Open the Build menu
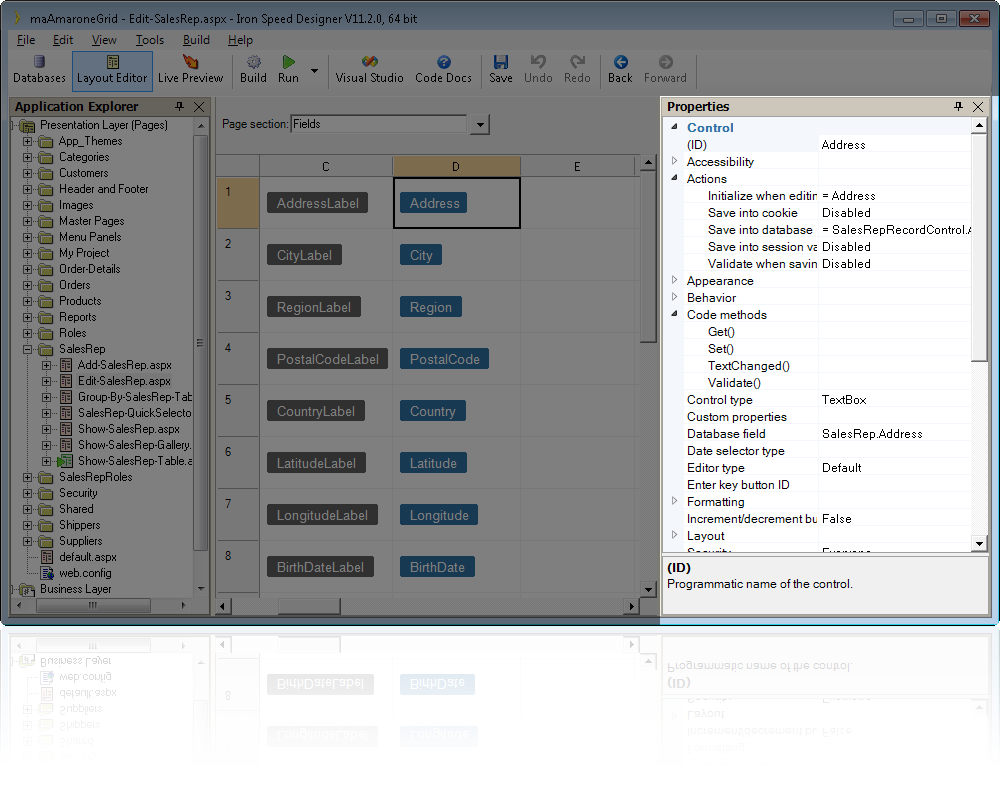 [196, 40]
